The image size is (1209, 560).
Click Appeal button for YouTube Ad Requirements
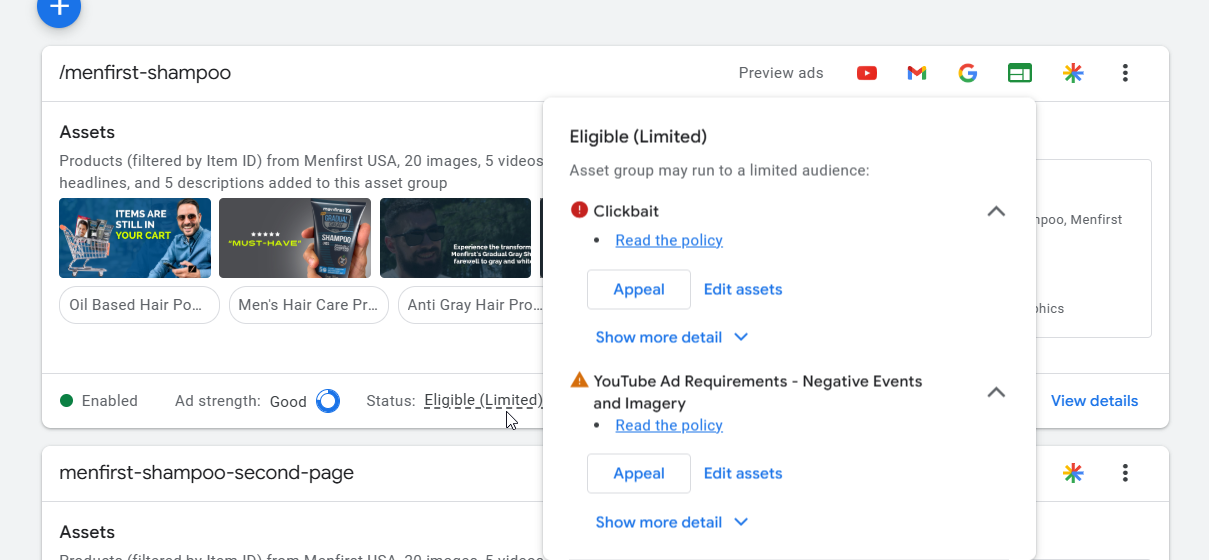[x=639, y=473]
